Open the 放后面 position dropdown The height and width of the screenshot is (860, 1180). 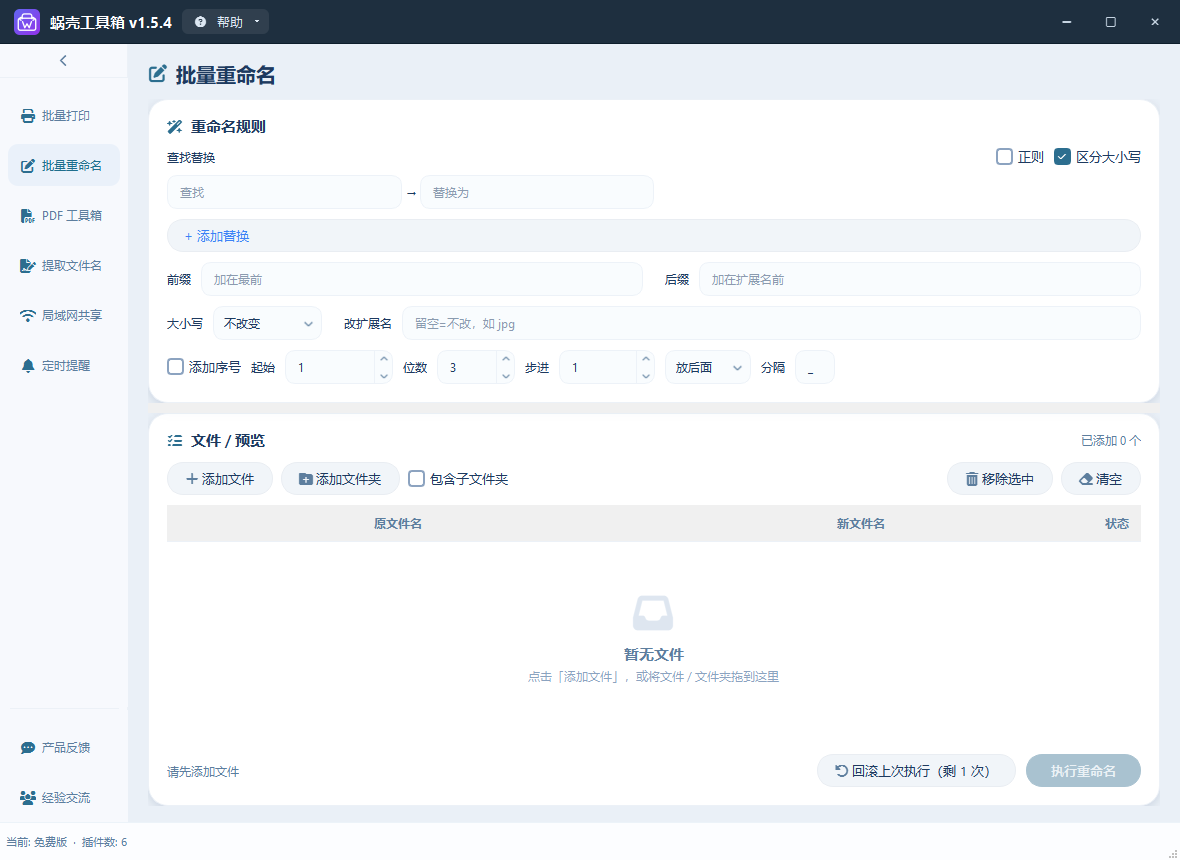tap(707, 367)
